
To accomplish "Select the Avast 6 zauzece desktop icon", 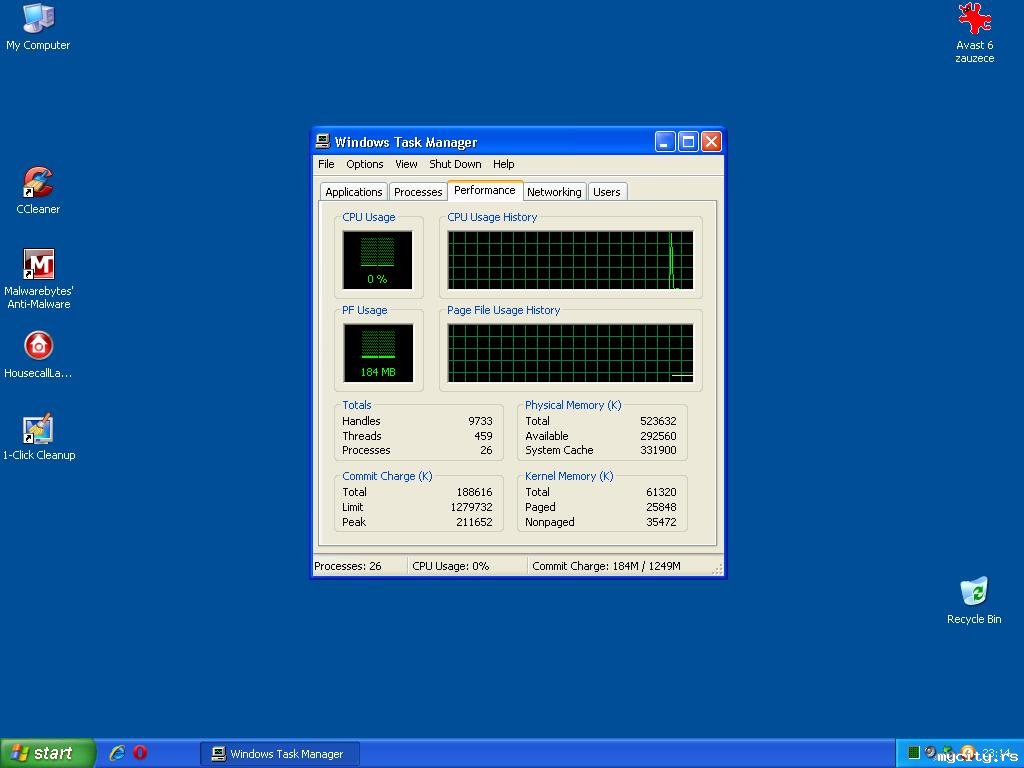I will coord(974,33).
